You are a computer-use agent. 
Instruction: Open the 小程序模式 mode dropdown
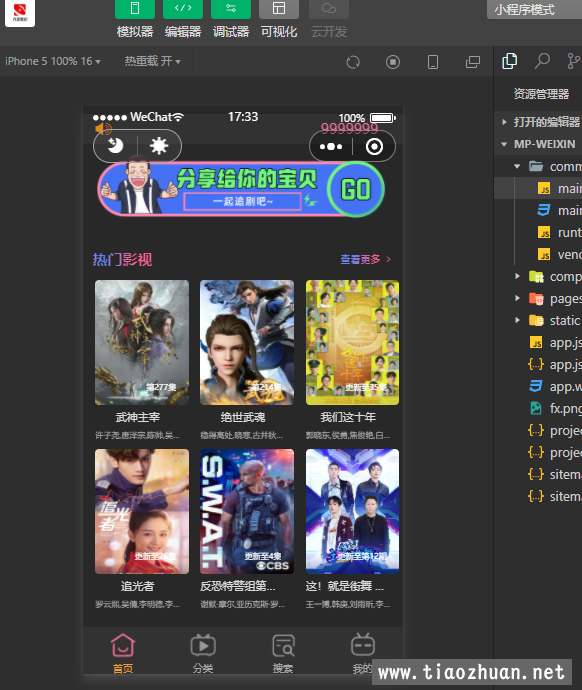534,9
